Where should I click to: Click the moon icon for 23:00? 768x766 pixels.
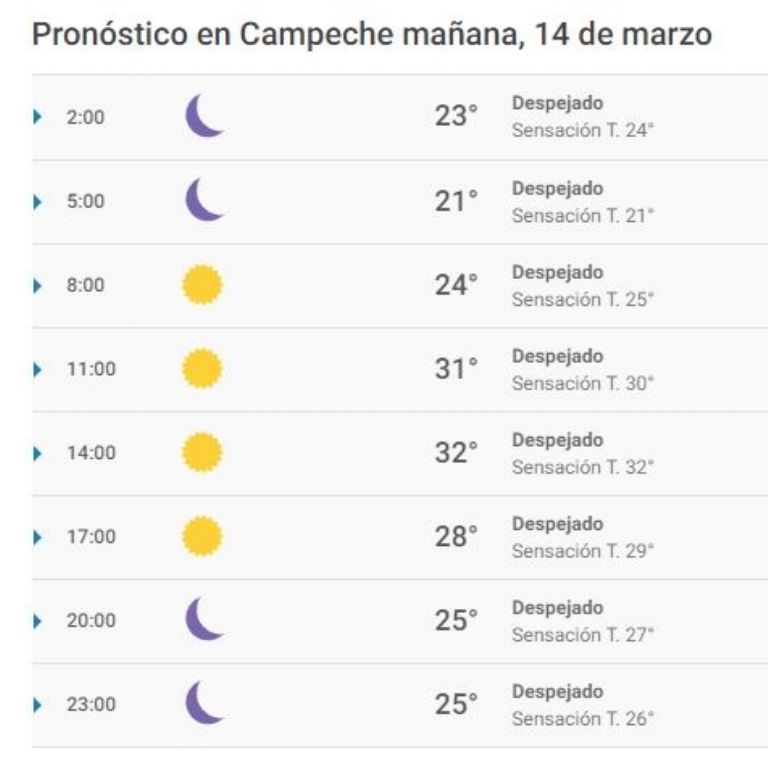point(205,703)
